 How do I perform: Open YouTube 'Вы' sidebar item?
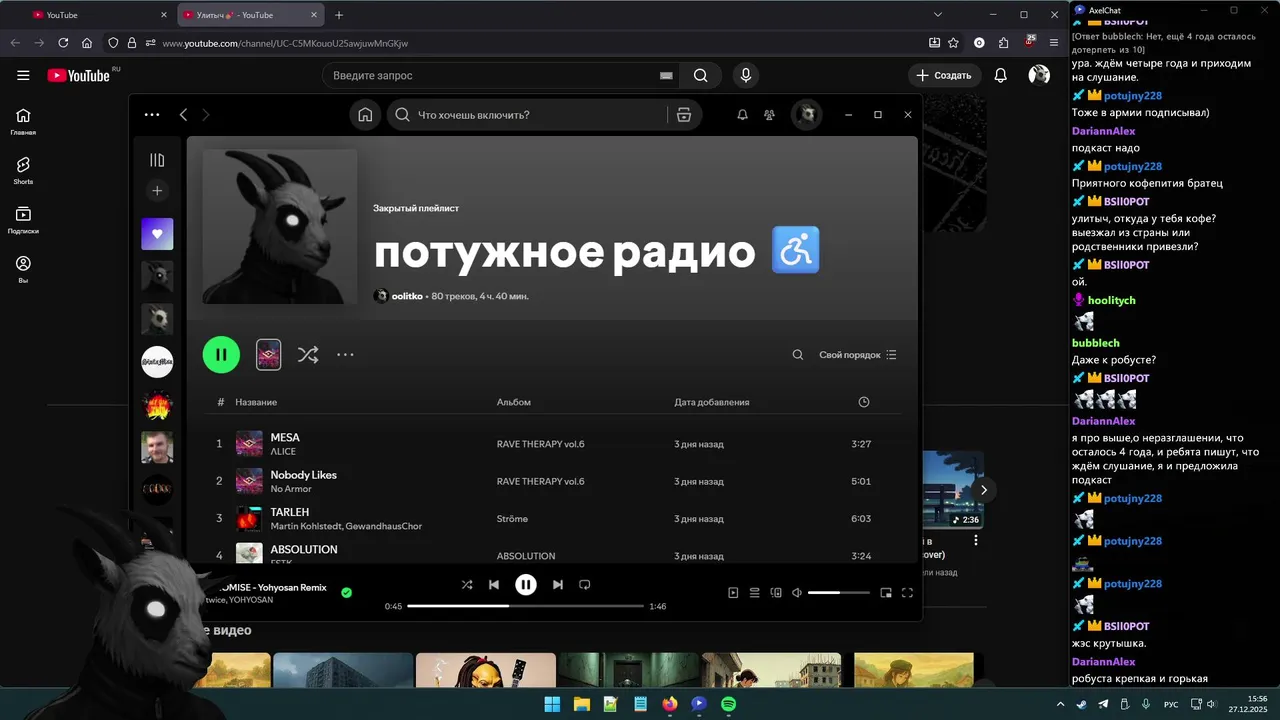click(23, 270)
